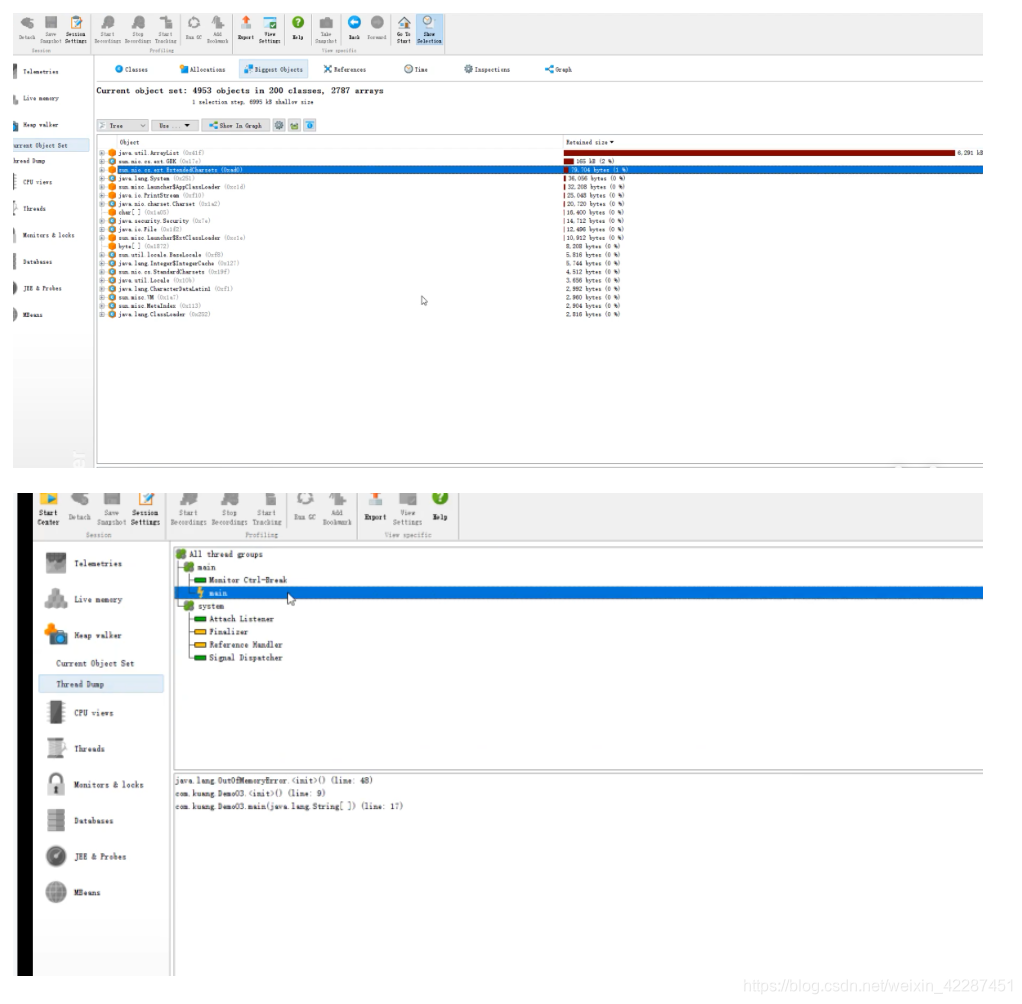Click the Forward button in upper toolbar
The image size is (1022, 1004).
(377, 29)
